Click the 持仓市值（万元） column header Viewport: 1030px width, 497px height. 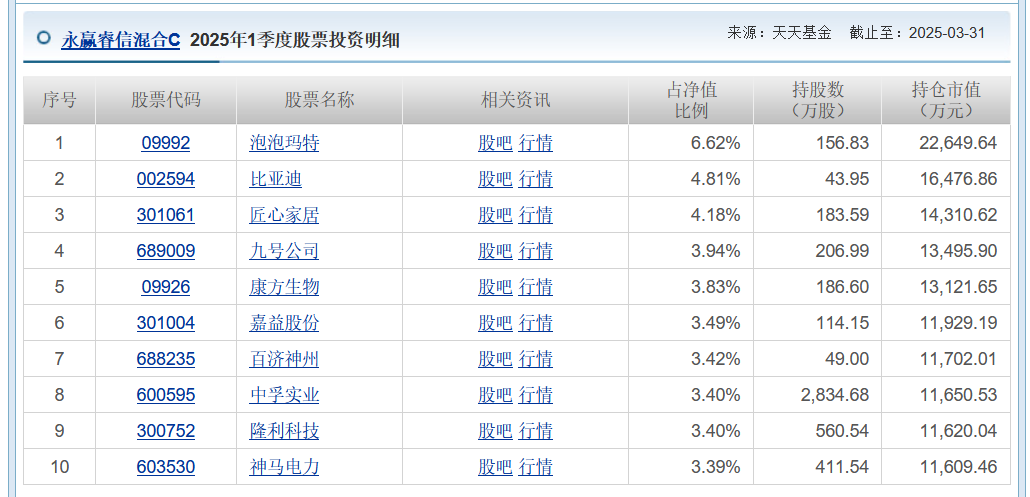coord(946,100)
